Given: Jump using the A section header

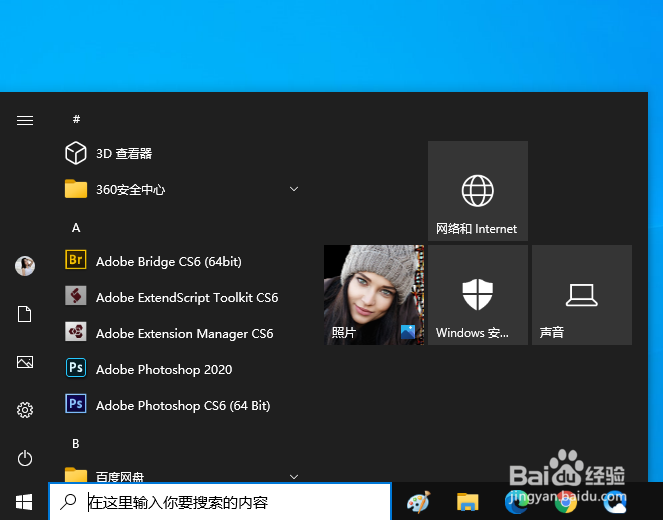Looking at the screenshot, I should click(76, 228).
